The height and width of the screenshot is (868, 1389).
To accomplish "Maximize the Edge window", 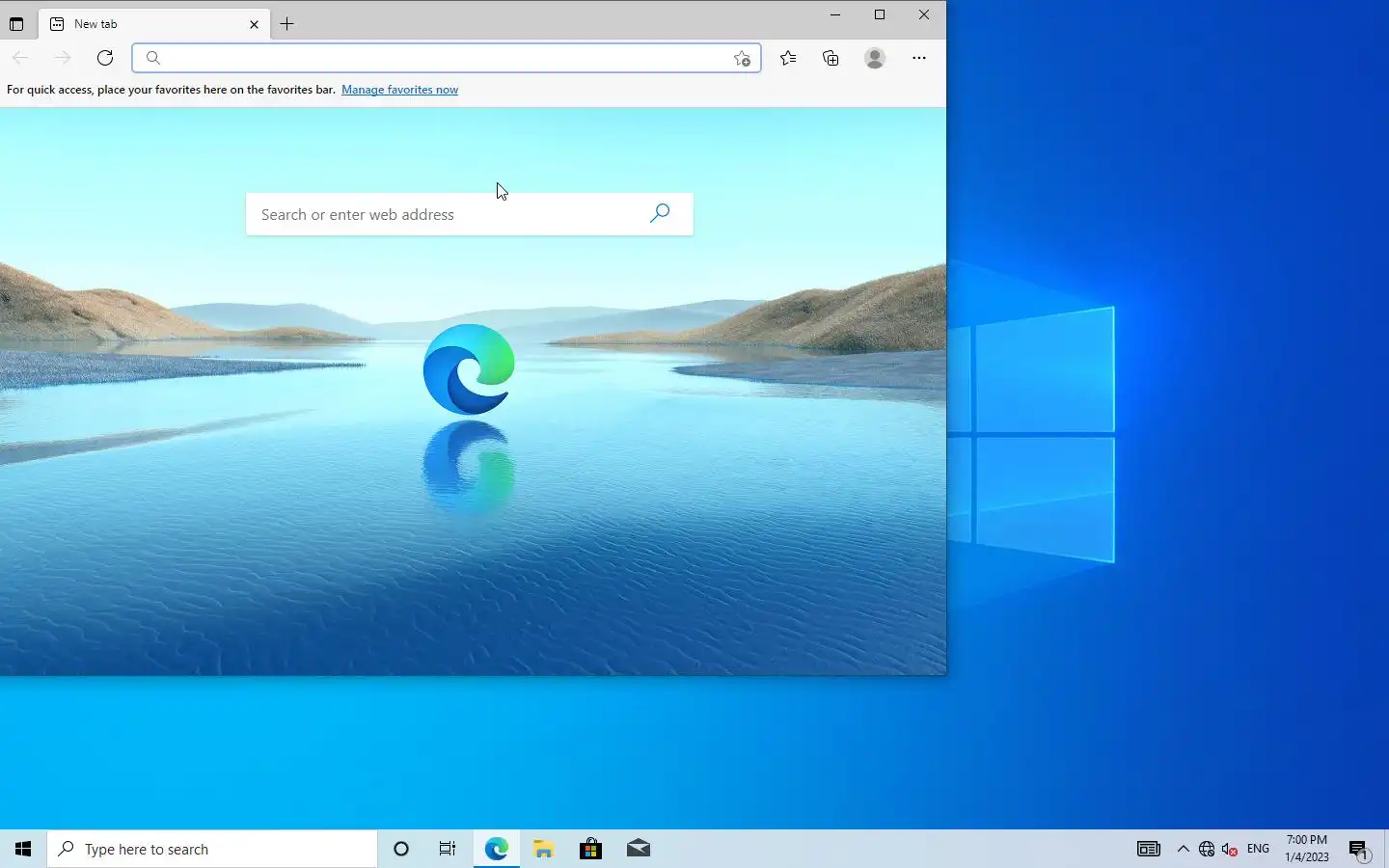I will pyautogui.click(x=880, y=14).
